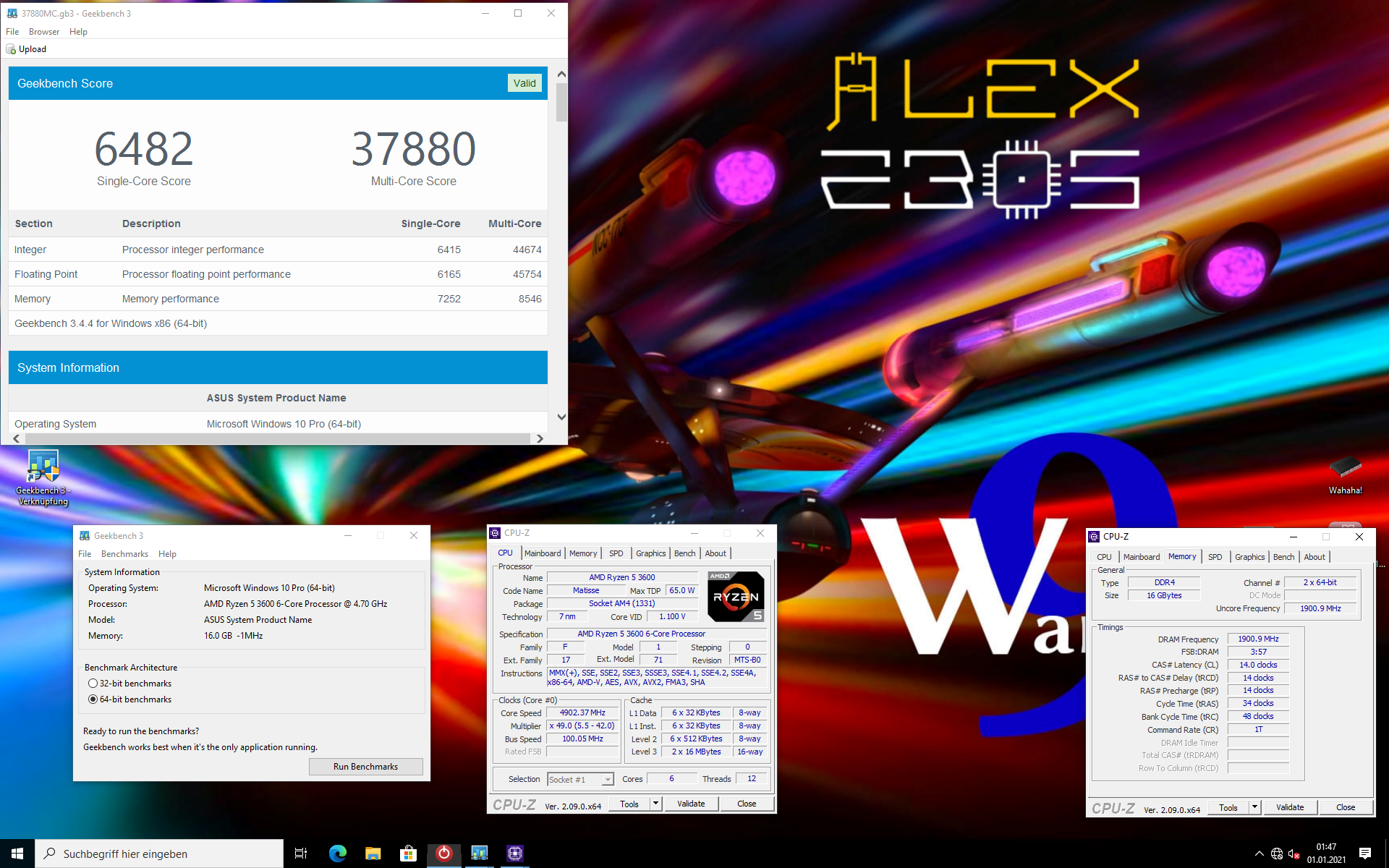This screenshot has width=1389, height=868.
Task: Switch to SPD tab in CPU-Z CPU window
Action: (616, 553)
